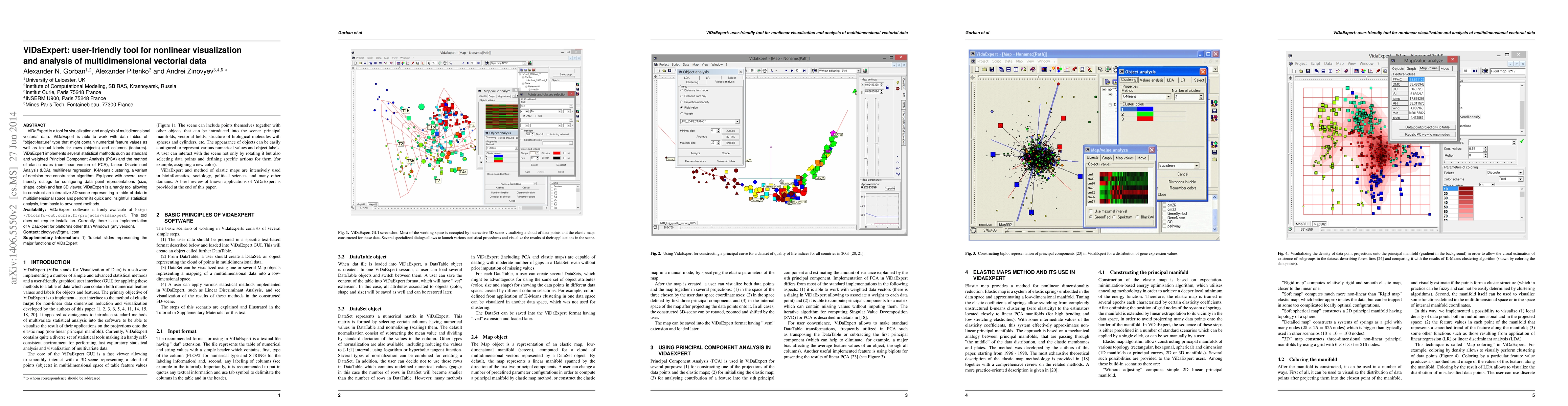Click the new document icon in Figure 2 toolbar
Viewport: 1568px width, 406px height.
659,71
